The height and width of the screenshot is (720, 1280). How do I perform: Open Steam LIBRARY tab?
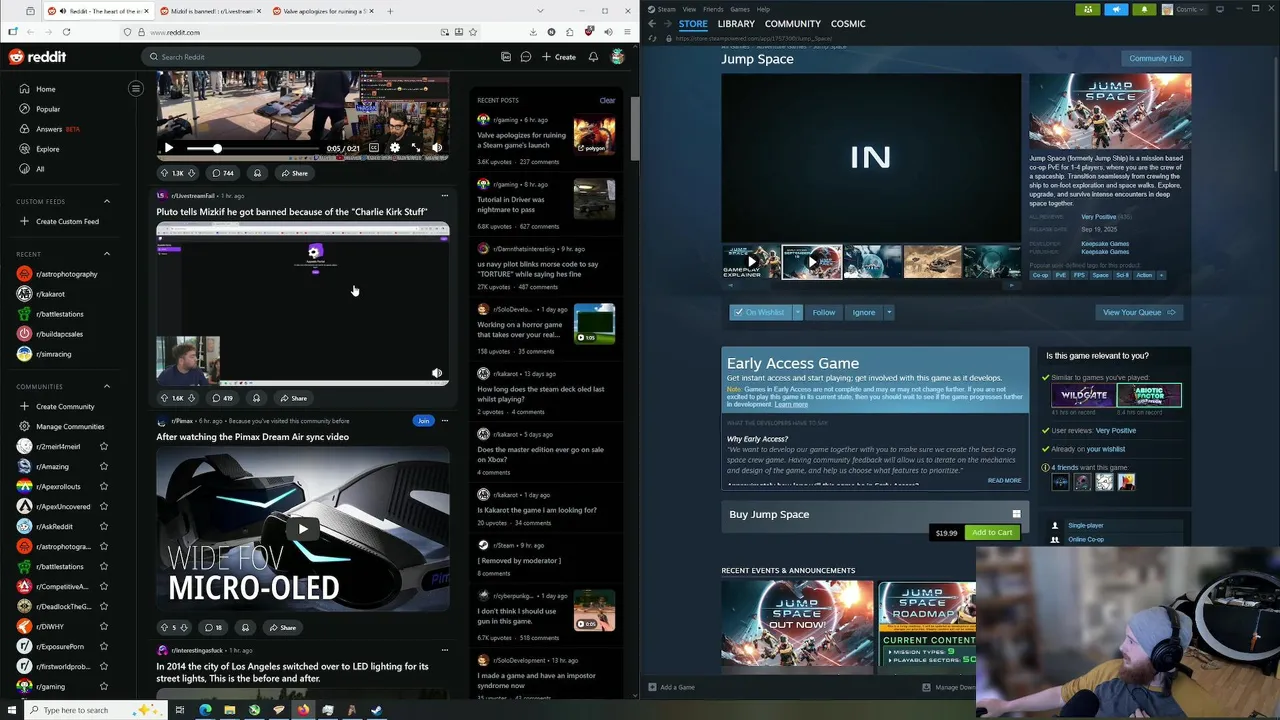(736, 24)
